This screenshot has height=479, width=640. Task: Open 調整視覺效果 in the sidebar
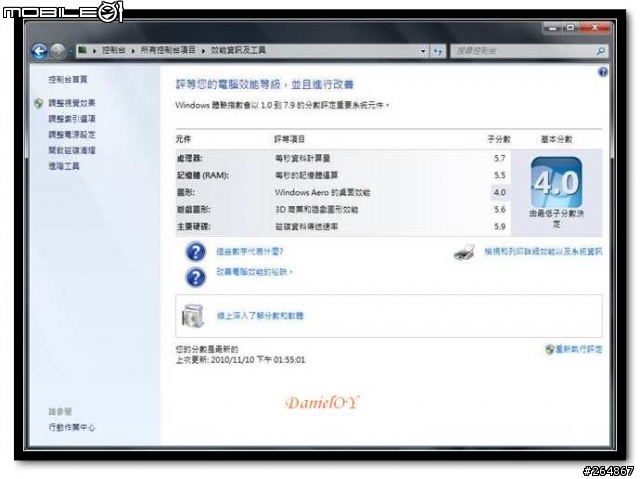(x=72, y=103)
